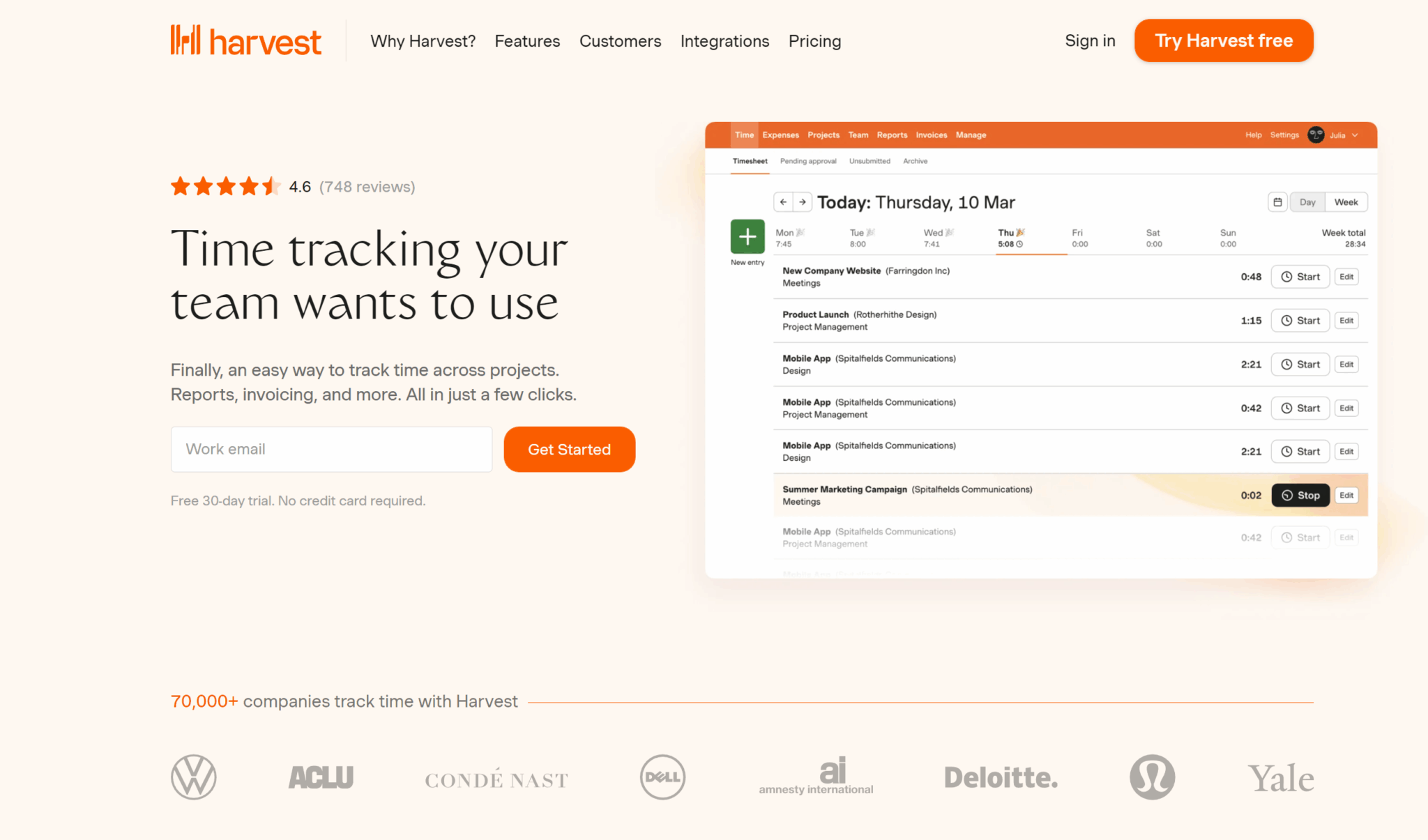1428x840 pixels.
Task: Click the Harvest logo
Action: coord(245,40)
